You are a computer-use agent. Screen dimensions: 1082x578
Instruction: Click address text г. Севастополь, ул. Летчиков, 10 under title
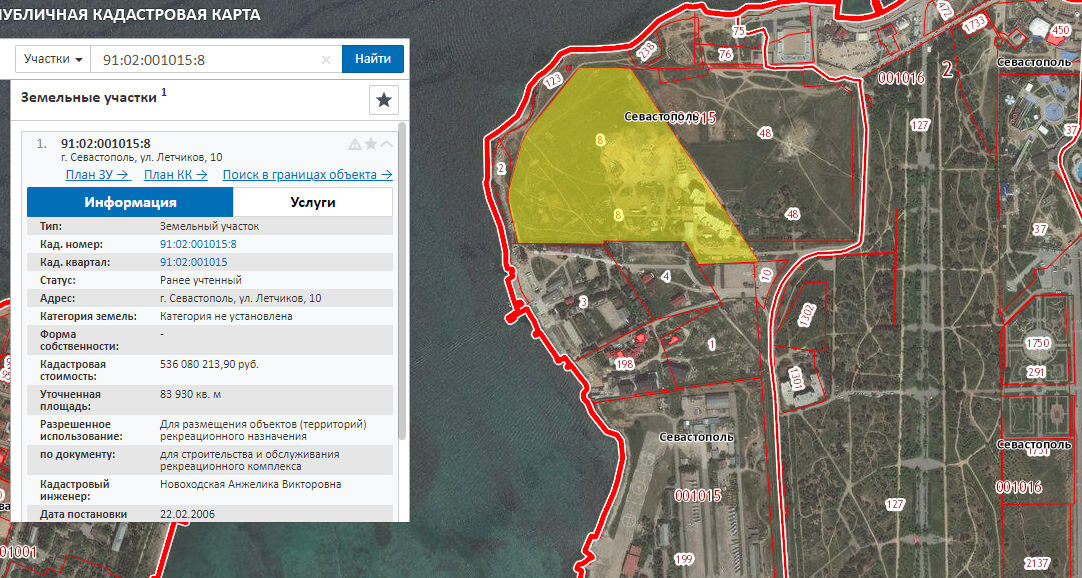tap(141, 157)
